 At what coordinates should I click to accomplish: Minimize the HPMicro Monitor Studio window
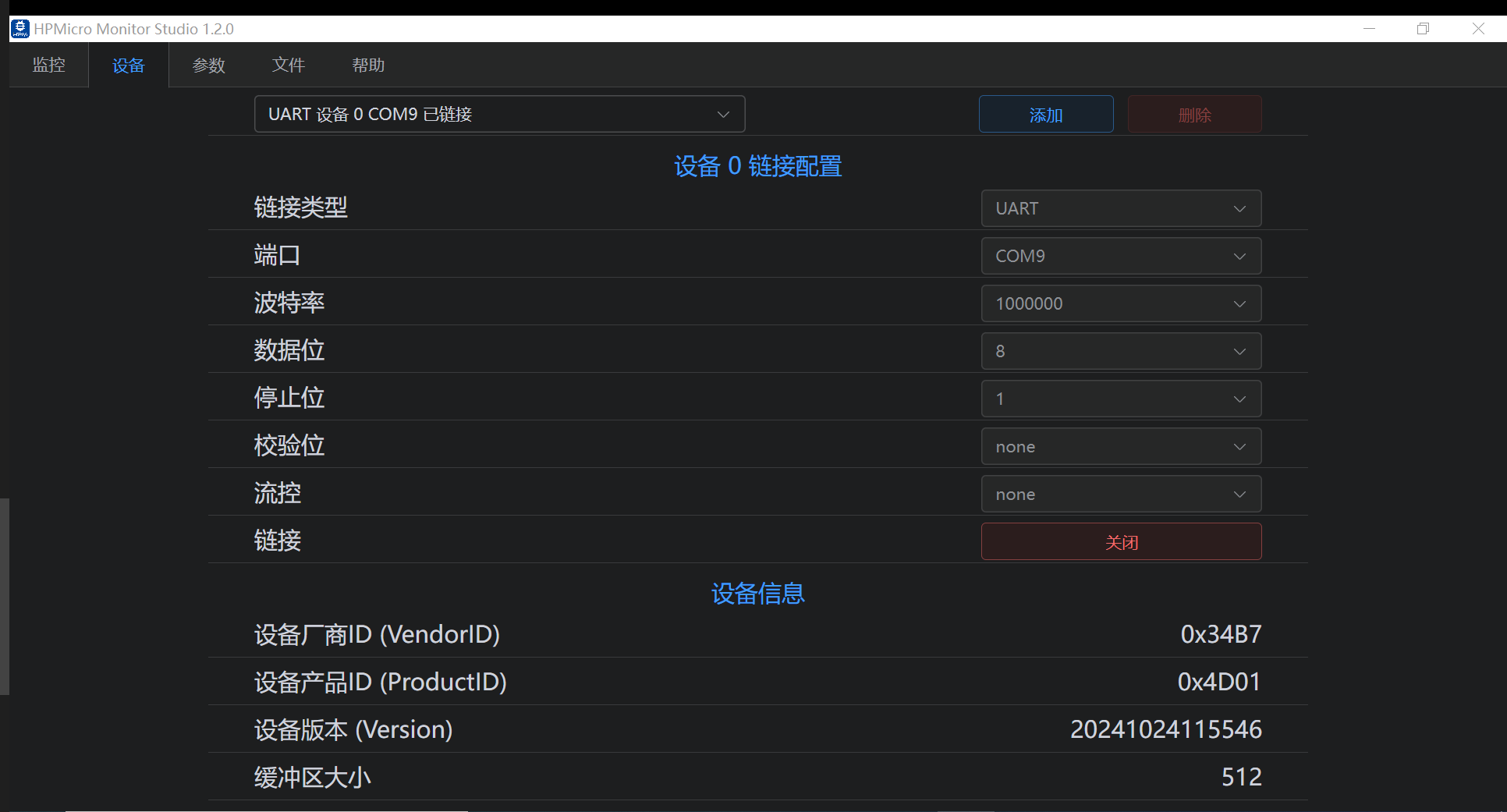1369,29
